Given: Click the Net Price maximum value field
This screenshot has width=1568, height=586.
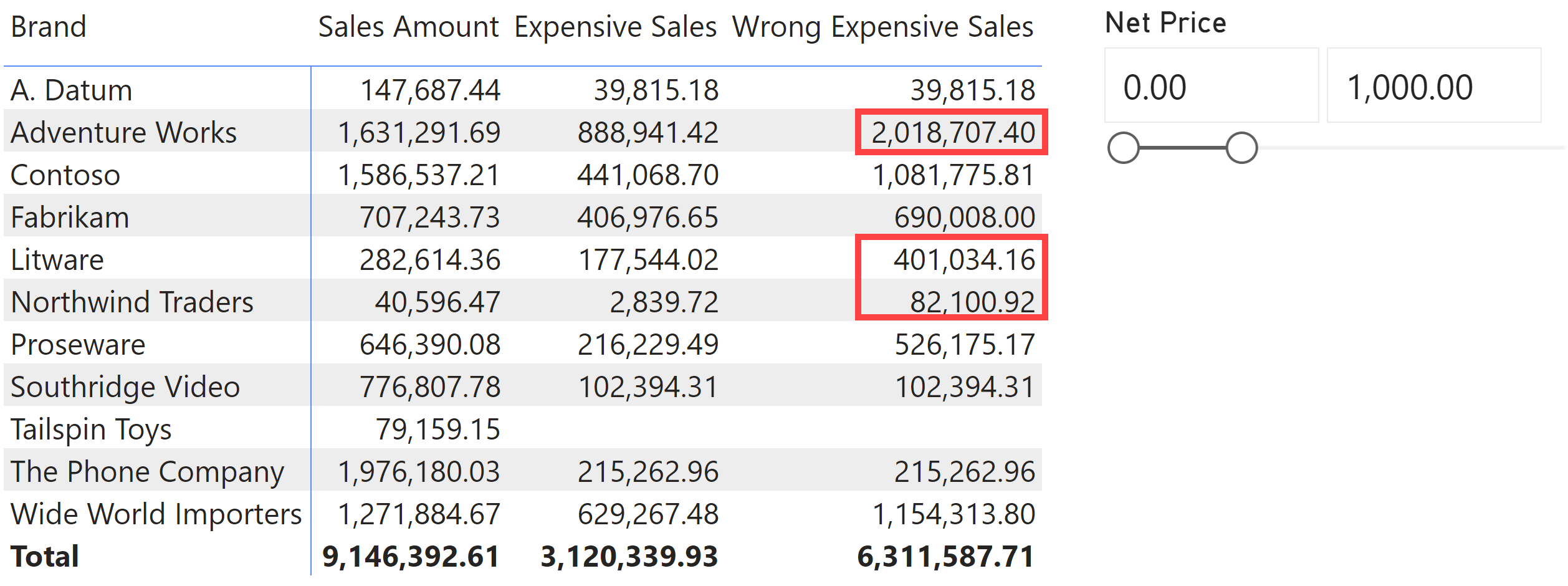Looking at the screenshot, I should click(1434, 85).
